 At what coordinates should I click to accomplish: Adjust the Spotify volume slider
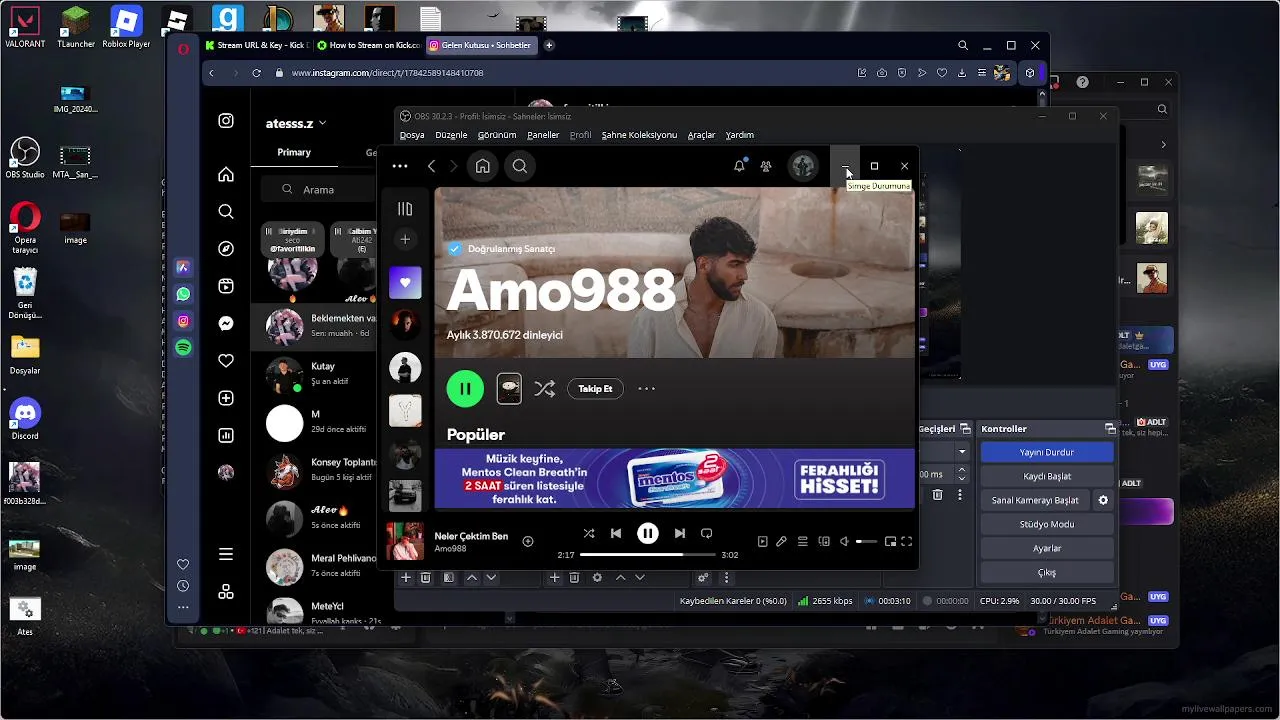(x=866, y=542)
